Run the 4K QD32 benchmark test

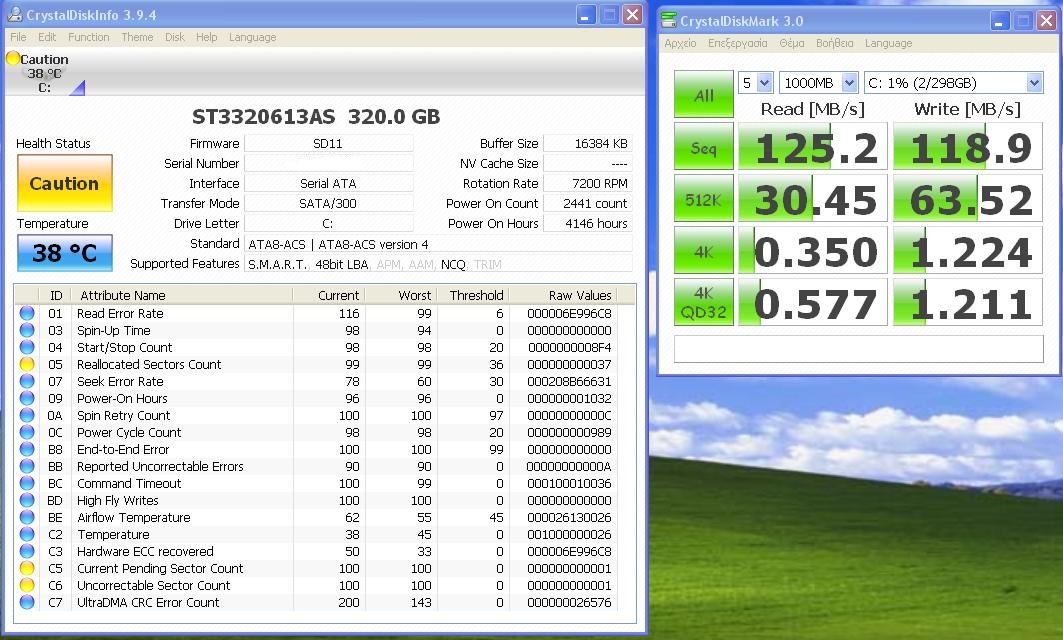click(703, 303)
